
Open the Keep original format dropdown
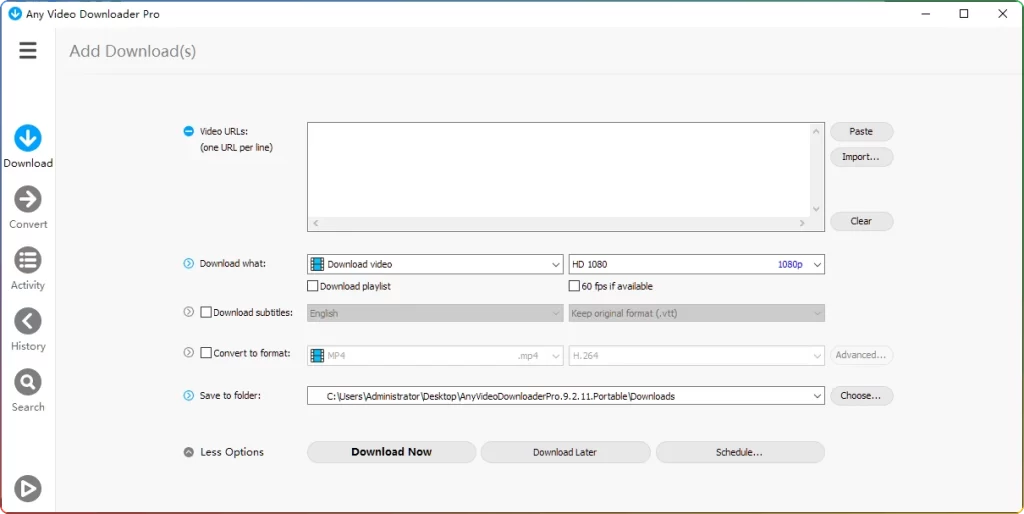[696, 313]
